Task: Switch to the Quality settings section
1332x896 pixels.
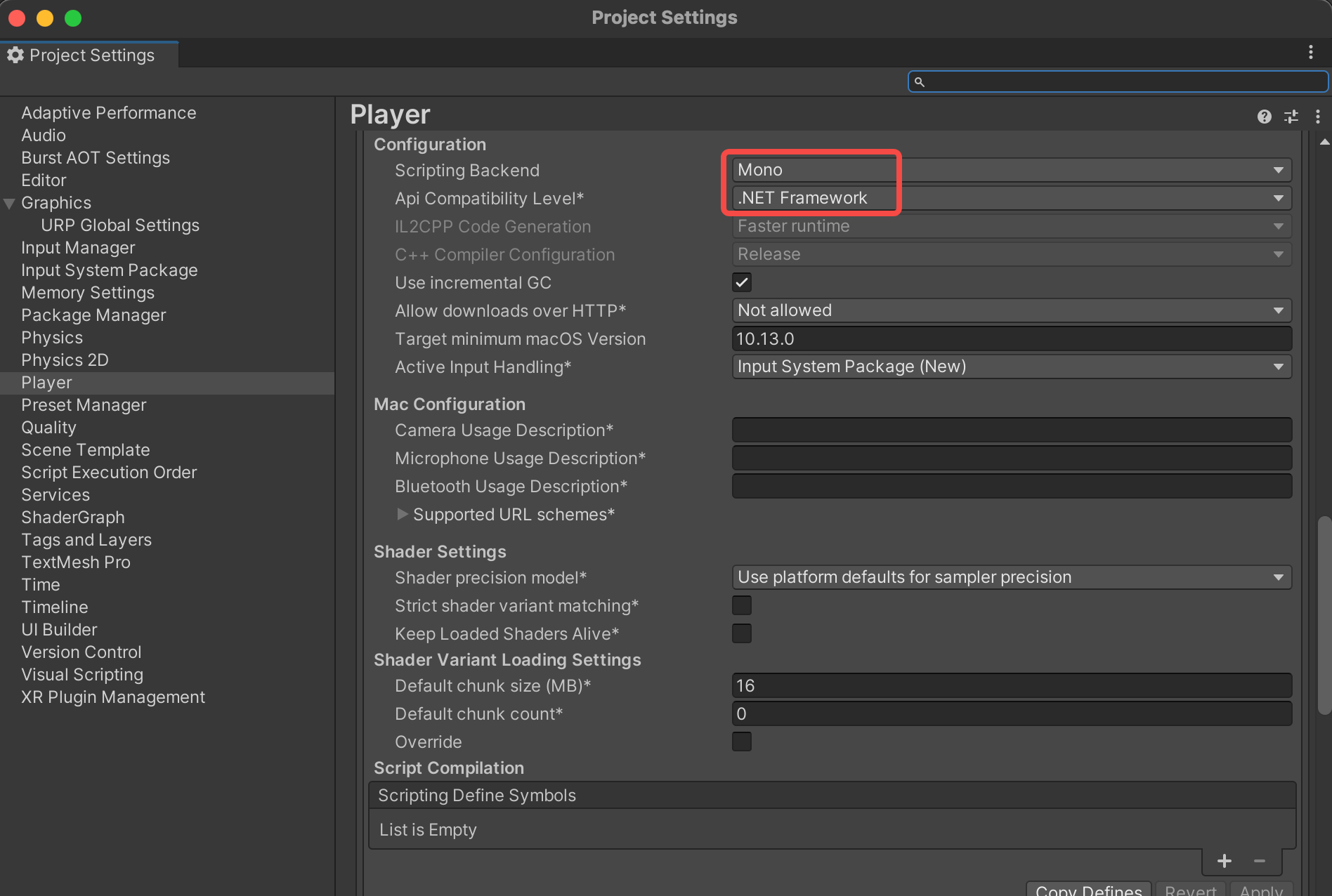Action: 48,427
